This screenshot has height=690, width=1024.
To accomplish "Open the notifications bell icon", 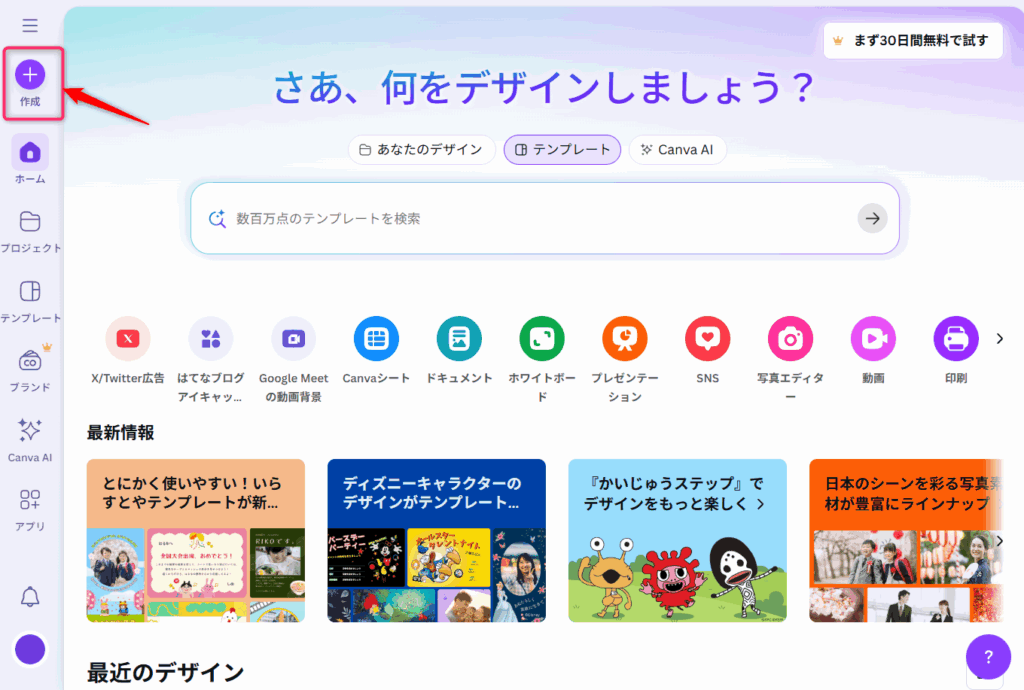I will pyautogui.click(x=30, y=597).
